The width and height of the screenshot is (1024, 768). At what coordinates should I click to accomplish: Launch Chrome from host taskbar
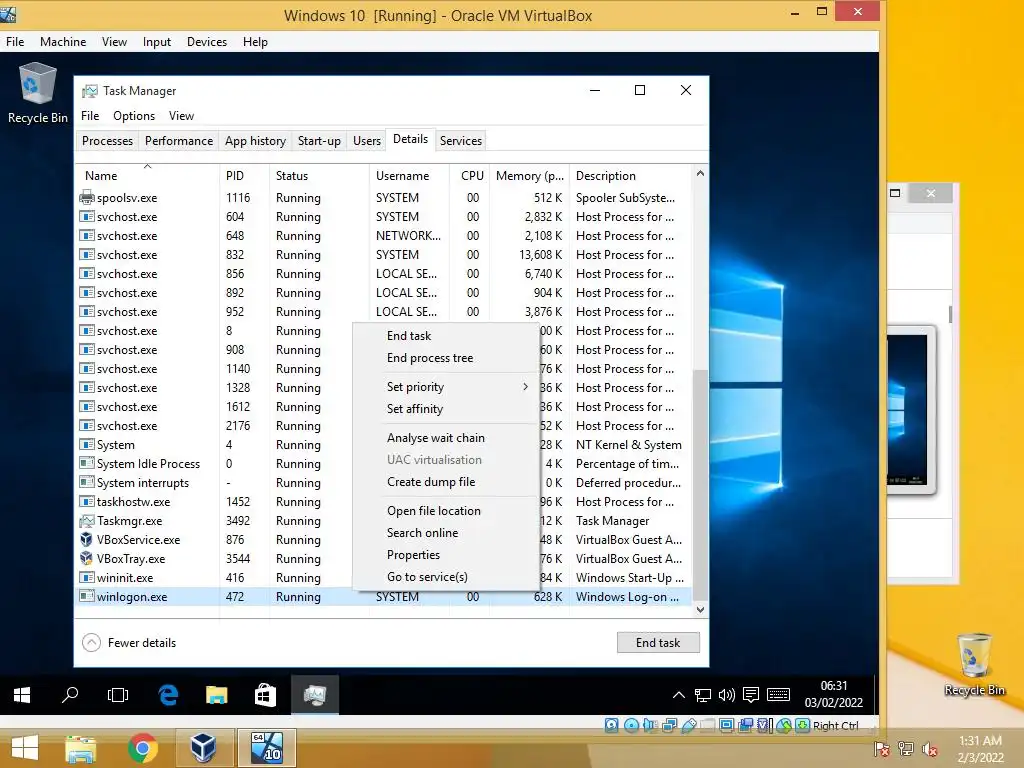(x=142, y=748)
